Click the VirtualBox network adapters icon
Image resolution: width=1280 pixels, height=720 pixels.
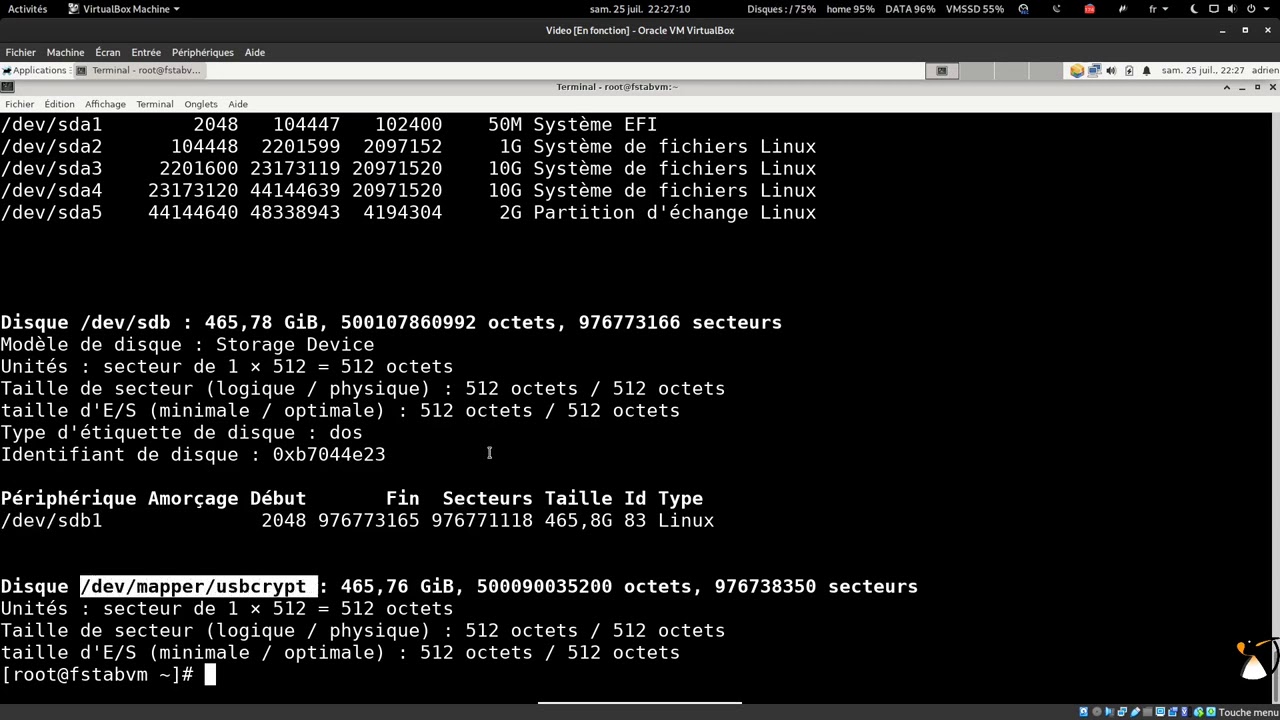coord(1122,712)
